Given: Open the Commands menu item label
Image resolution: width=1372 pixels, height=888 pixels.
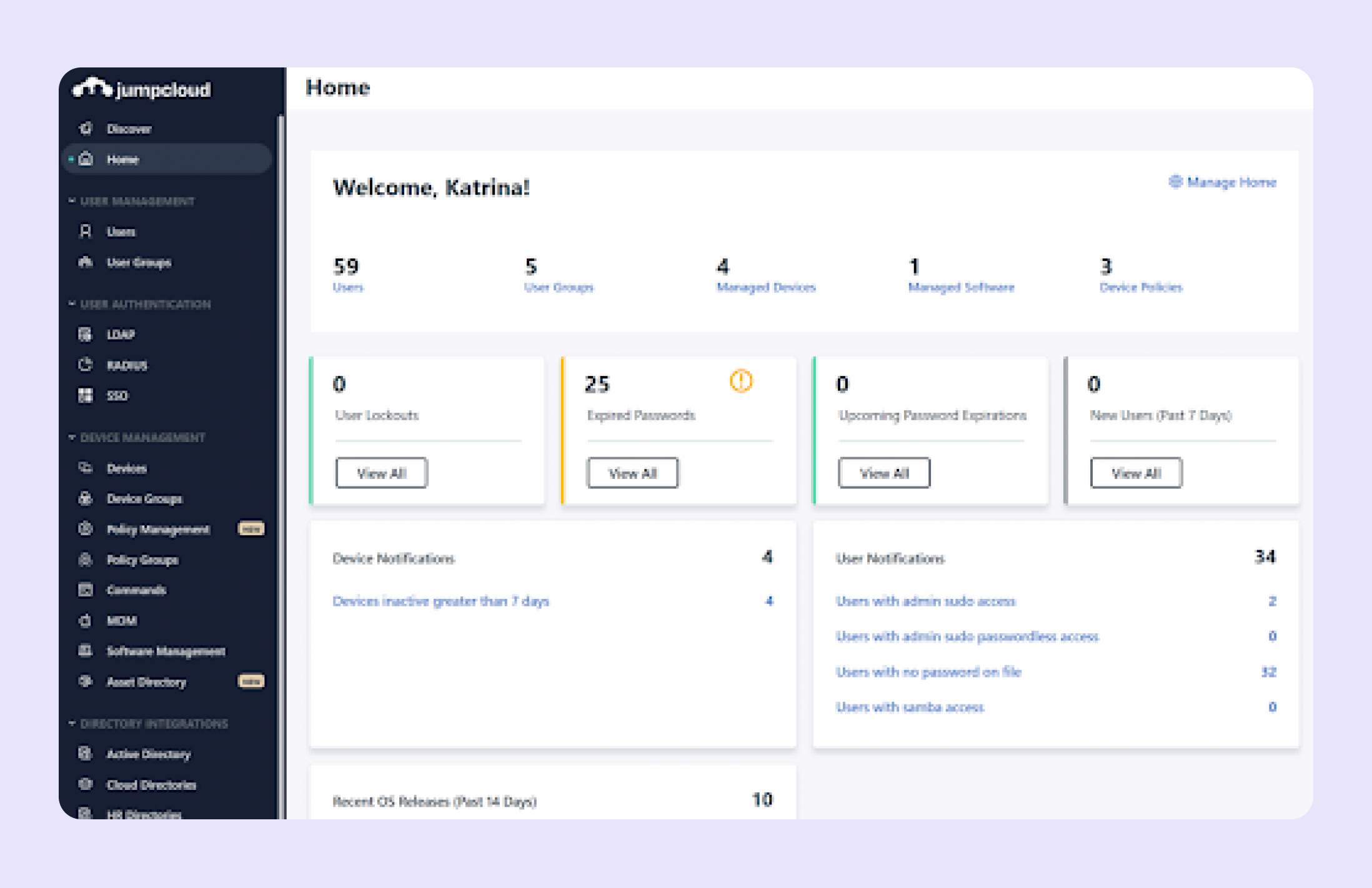Looking at the screenshot, I should pyautogui.click(x=136, y=590).
